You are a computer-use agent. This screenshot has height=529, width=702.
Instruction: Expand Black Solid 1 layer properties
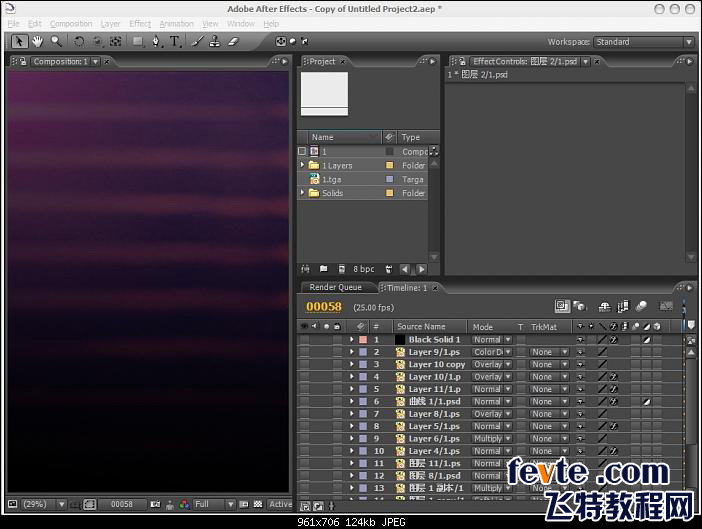point(351,340)
